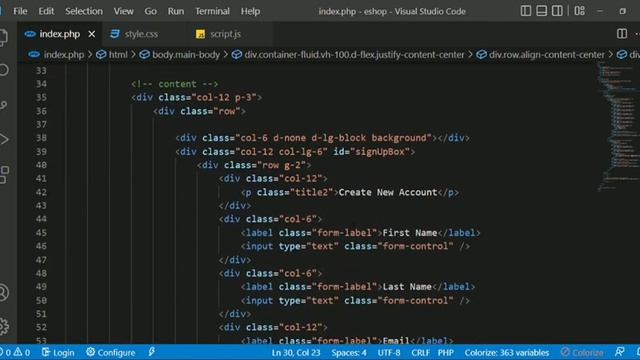The image size is (640, 360).
Task: Select the index.php editor tab
Action: point(60,34)
